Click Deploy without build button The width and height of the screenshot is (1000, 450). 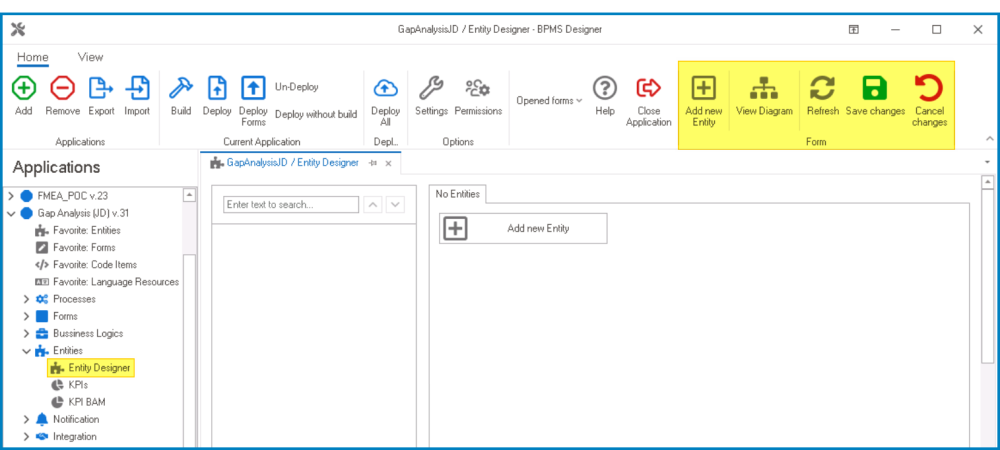(x=316, y=114)
